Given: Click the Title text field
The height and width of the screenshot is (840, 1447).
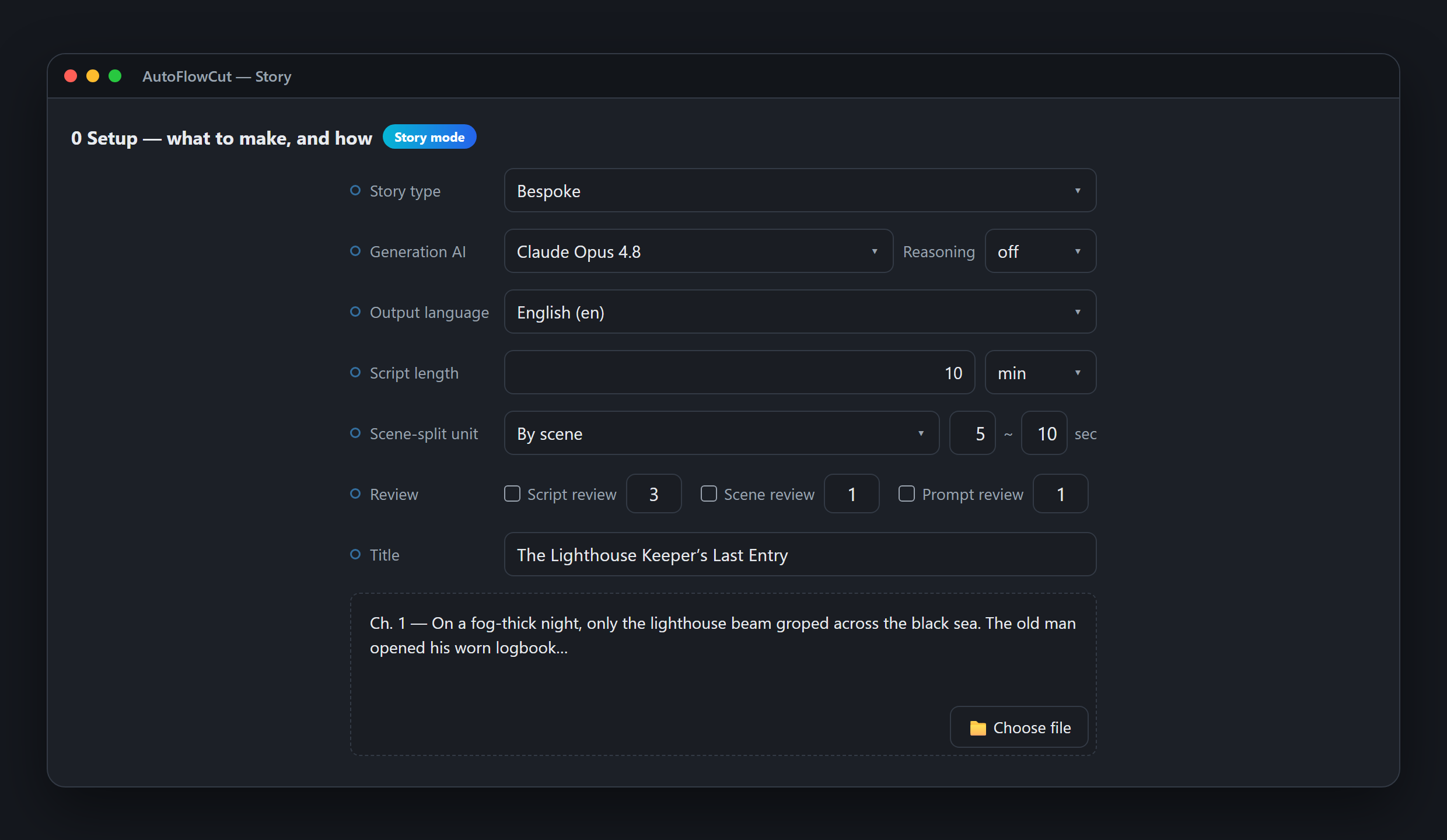Looking at the screenshot, I should tap(800, 554).
